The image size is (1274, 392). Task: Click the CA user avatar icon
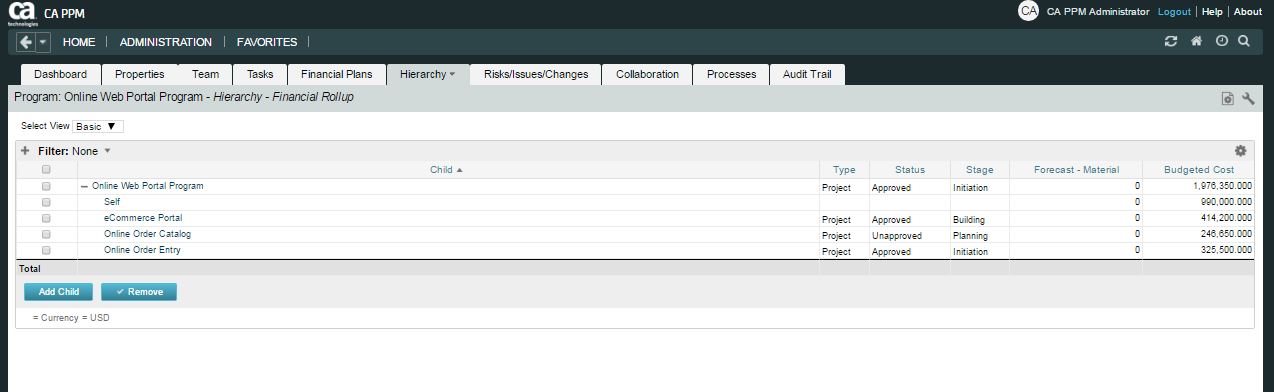tap(1028, 11)
